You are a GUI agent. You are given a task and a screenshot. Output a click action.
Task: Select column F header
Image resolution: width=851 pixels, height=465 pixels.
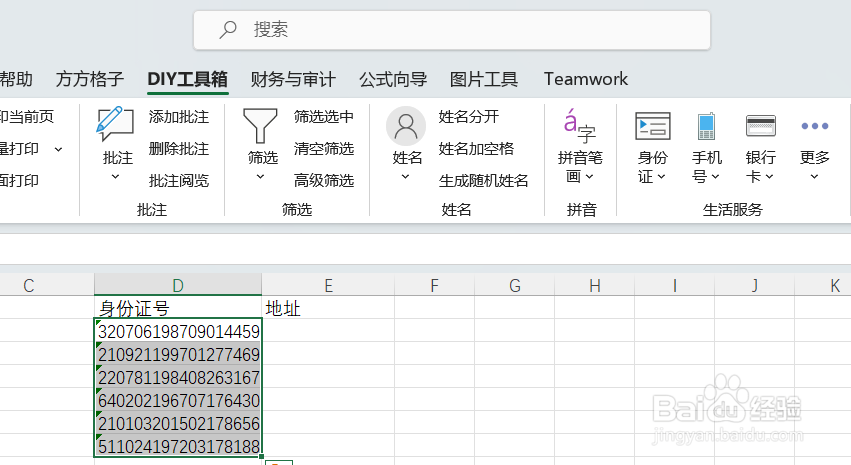pos(434,285)
